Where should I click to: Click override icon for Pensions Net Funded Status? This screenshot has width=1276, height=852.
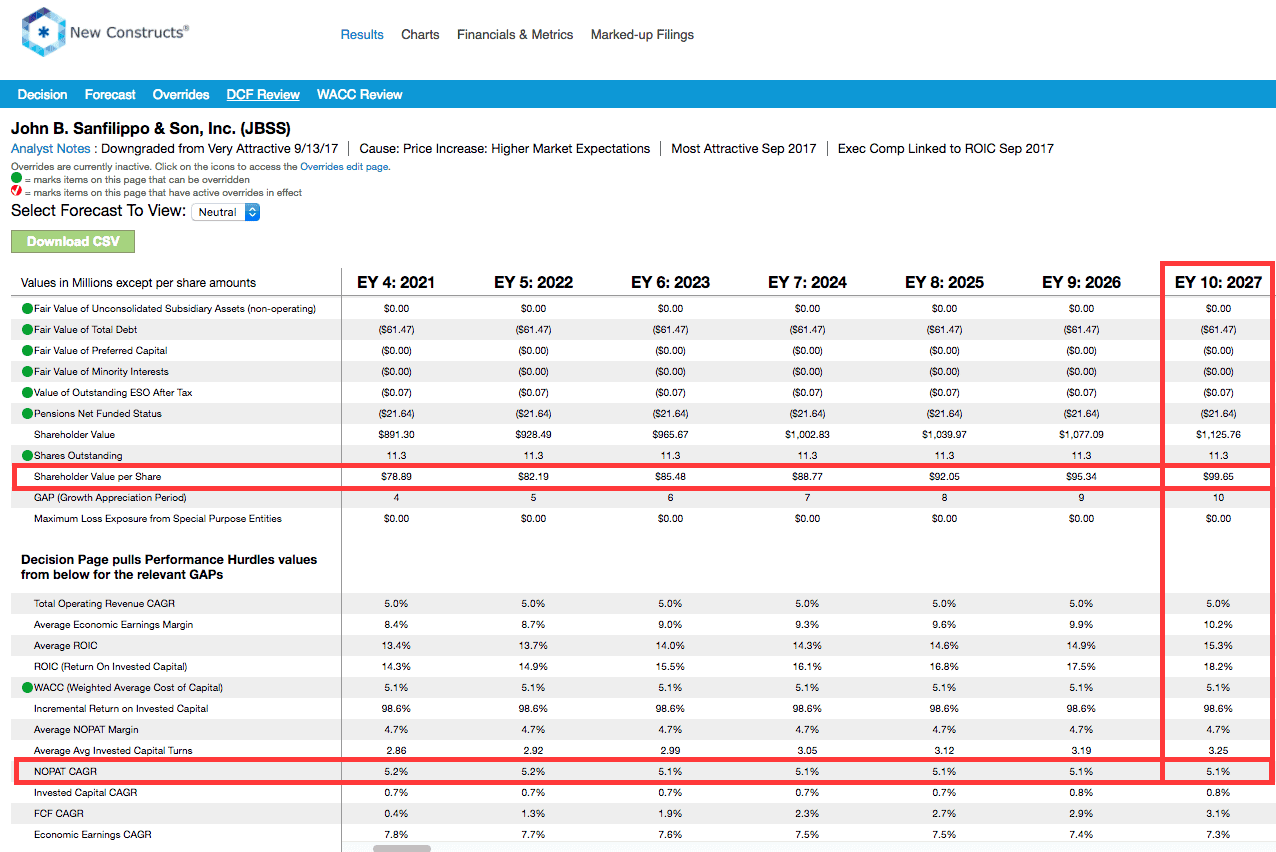coord(27,414)
